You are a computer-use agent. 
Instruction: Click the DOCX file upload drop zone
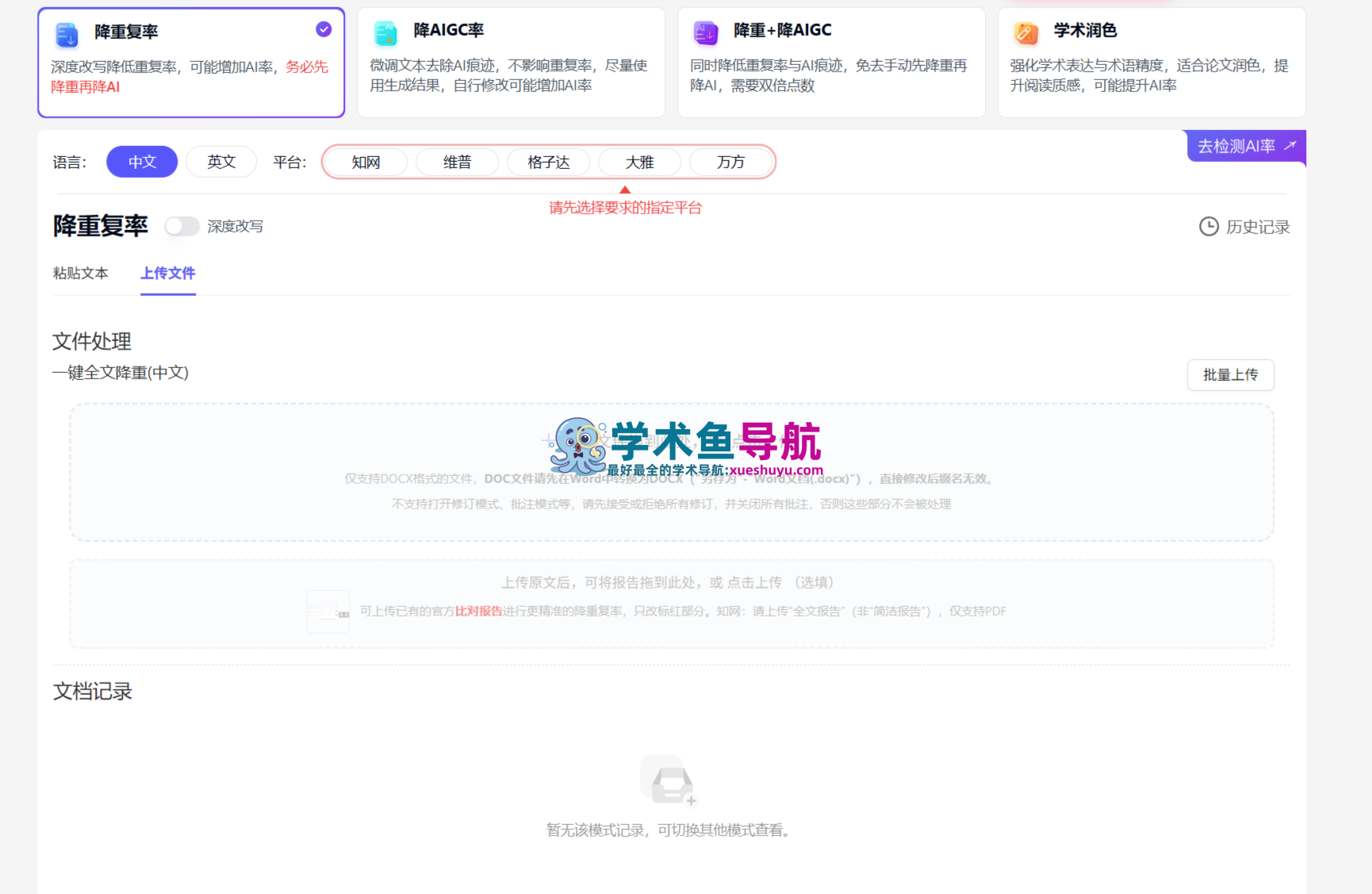[x=672, y=473]
